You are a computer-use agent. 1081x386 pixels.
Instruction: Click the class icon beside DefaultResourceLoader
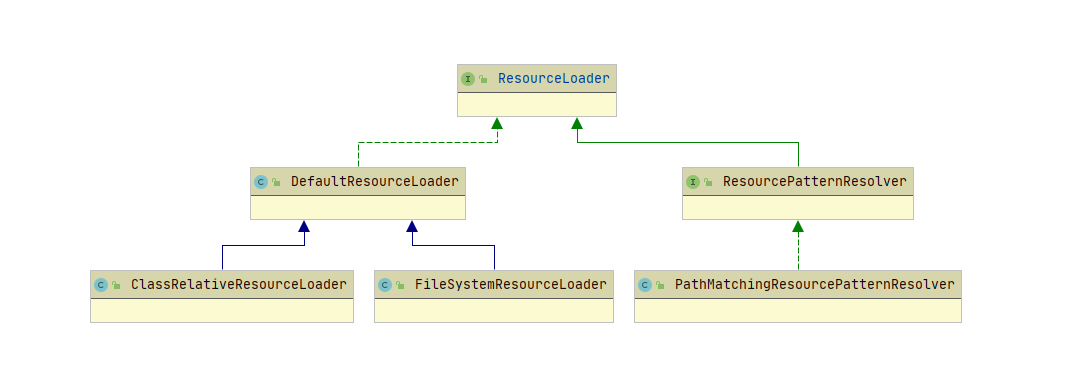(261, 182)
